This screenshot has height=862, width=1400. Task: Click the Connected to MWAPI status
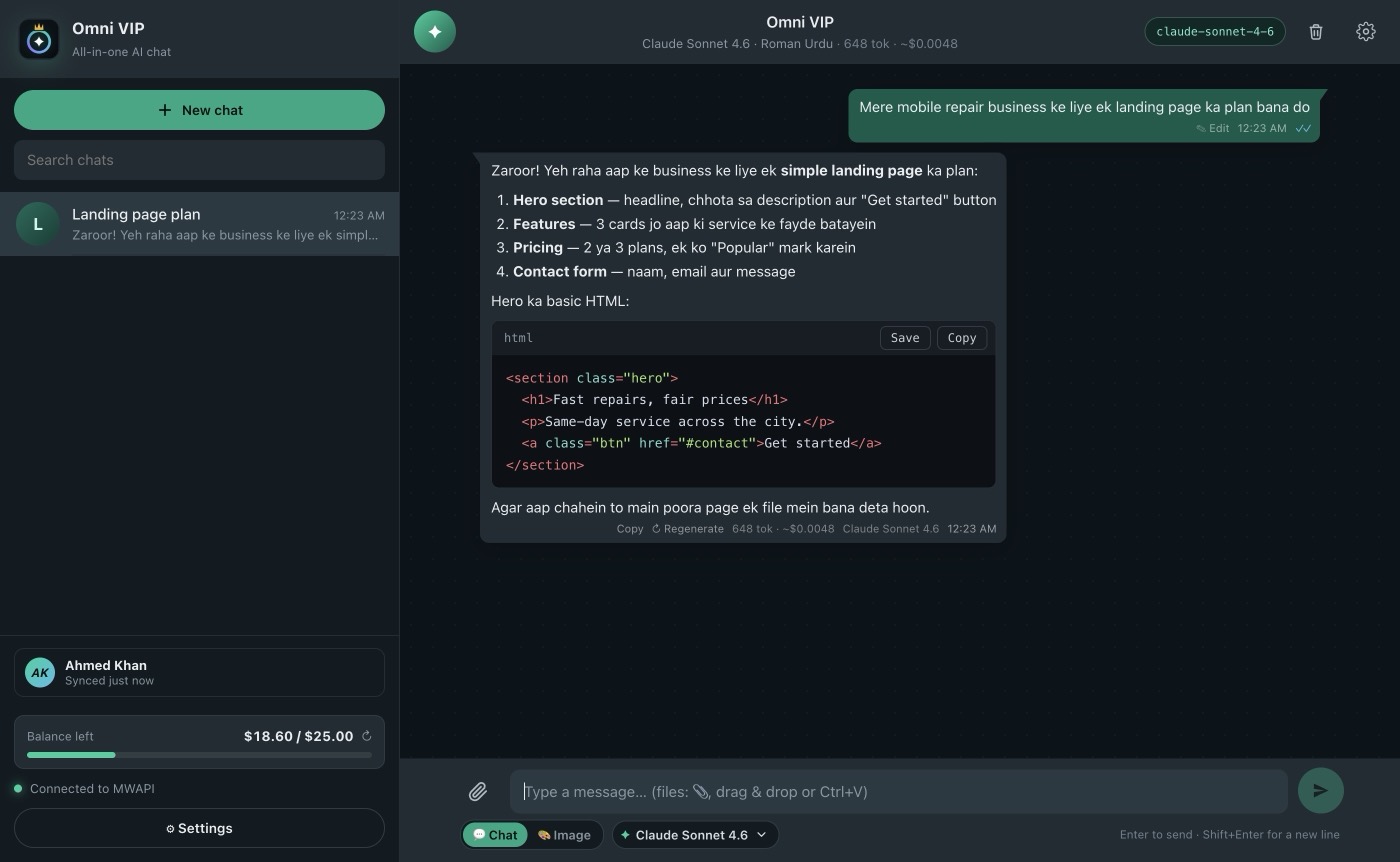click(x=92, y=789)
